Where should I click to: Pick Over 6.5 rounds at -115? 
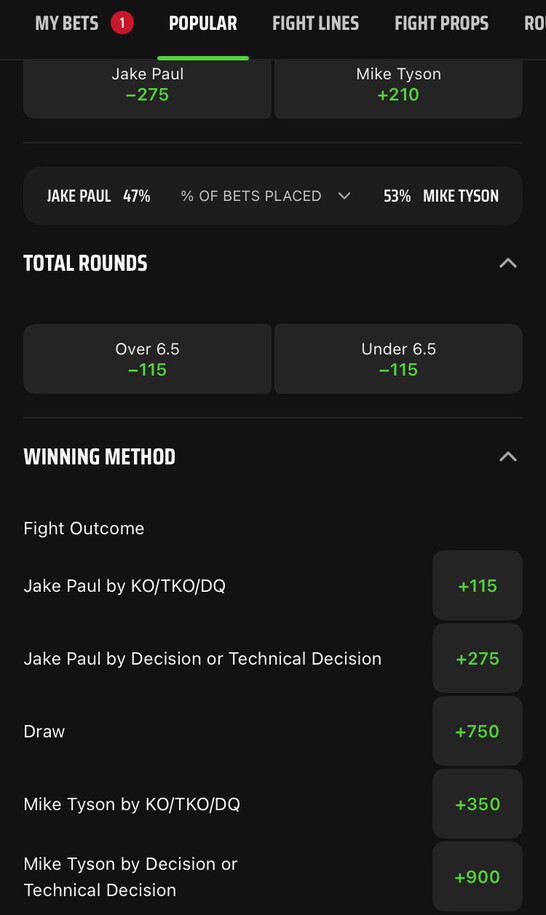pos(148,359)
